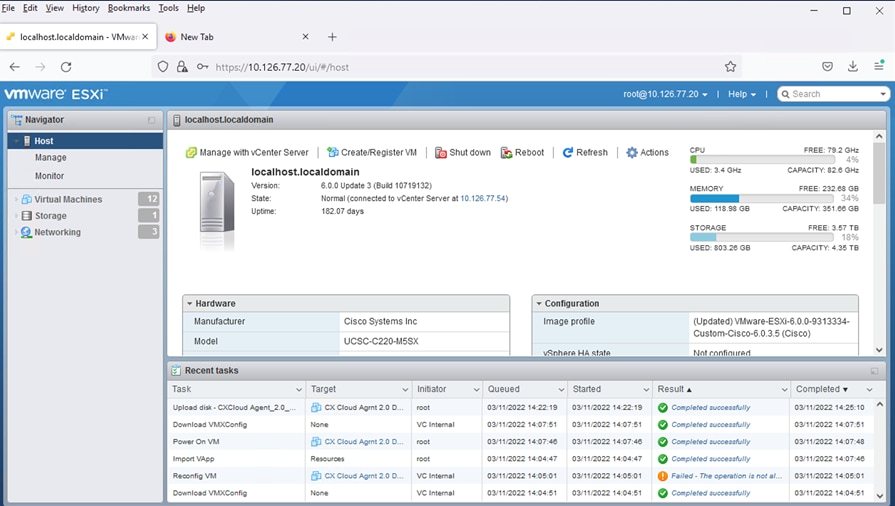The width and height of the screenshot is (895, 506).
Task: Open the Tools menu
Action: [x=168, y=8]
